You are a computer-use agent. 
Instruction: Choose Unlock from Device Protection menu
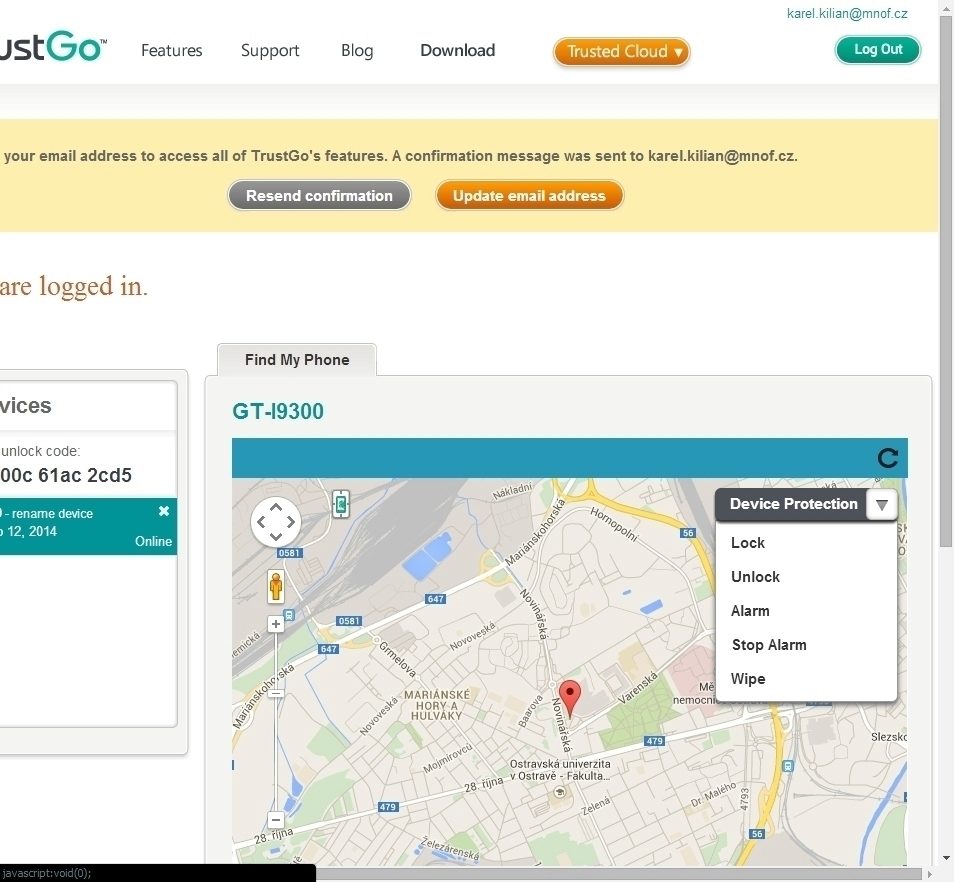(755, 577)
